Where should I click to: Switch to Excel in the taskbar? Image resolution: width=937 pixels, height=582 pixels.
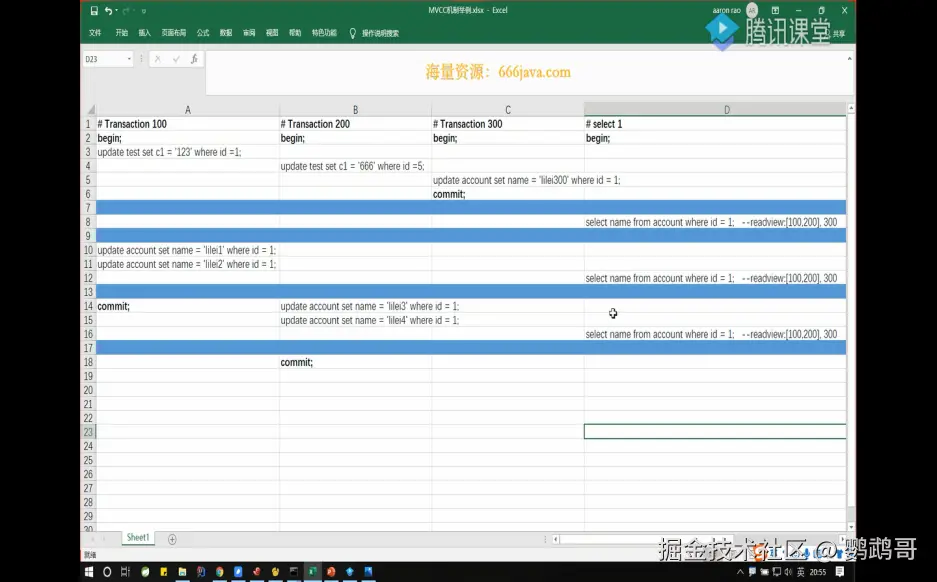point(313,572)
